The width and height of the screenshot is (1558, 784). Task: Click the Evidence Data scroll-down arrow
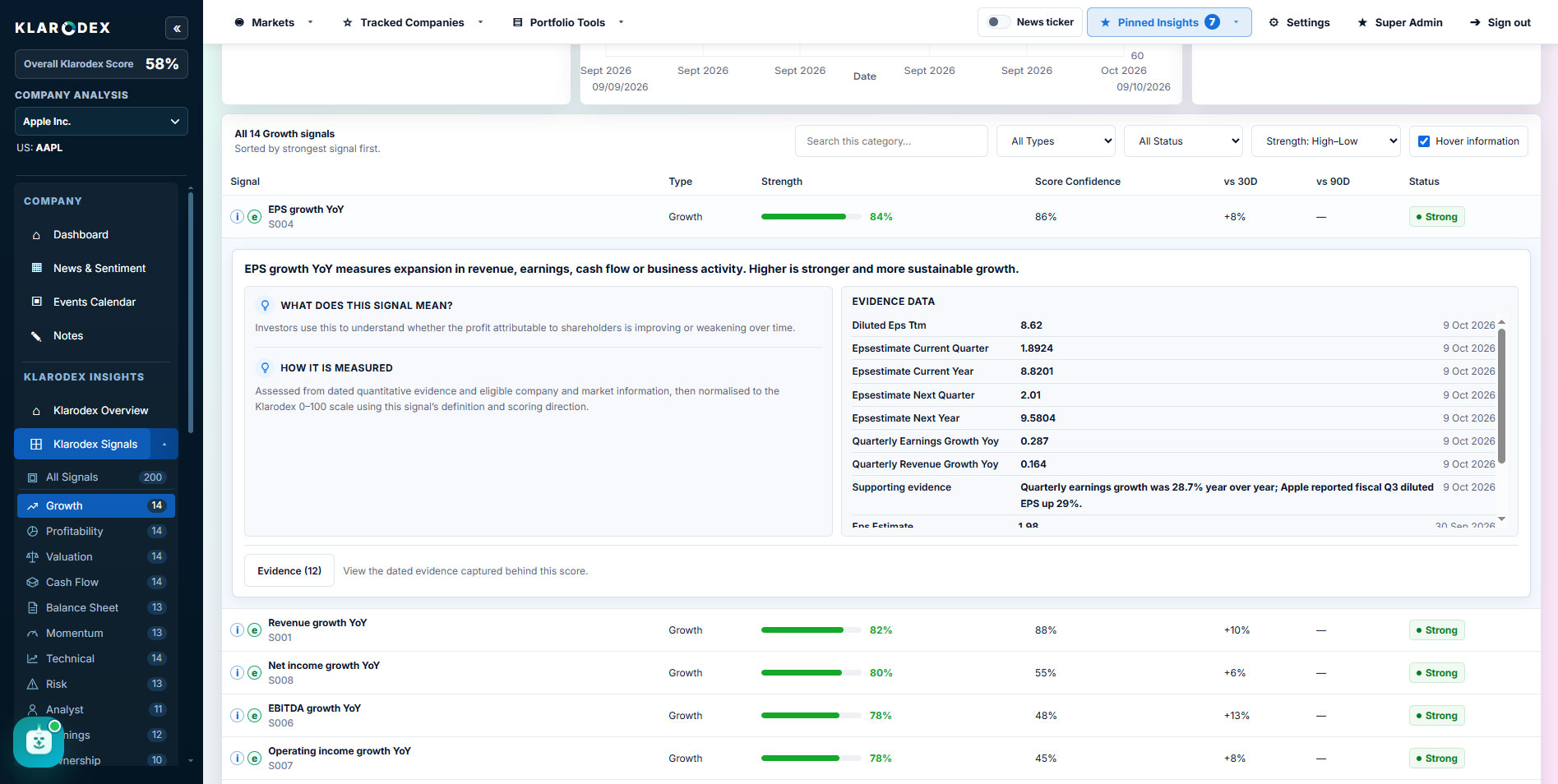click(1501, 519)
